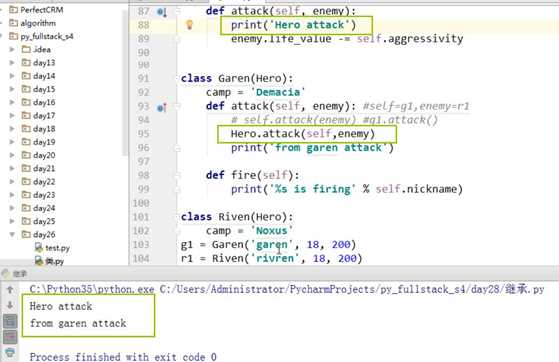This screenshot has width=559, height=362.
Task: Click the 'Demacia' string on line 92
Action: 277,92
